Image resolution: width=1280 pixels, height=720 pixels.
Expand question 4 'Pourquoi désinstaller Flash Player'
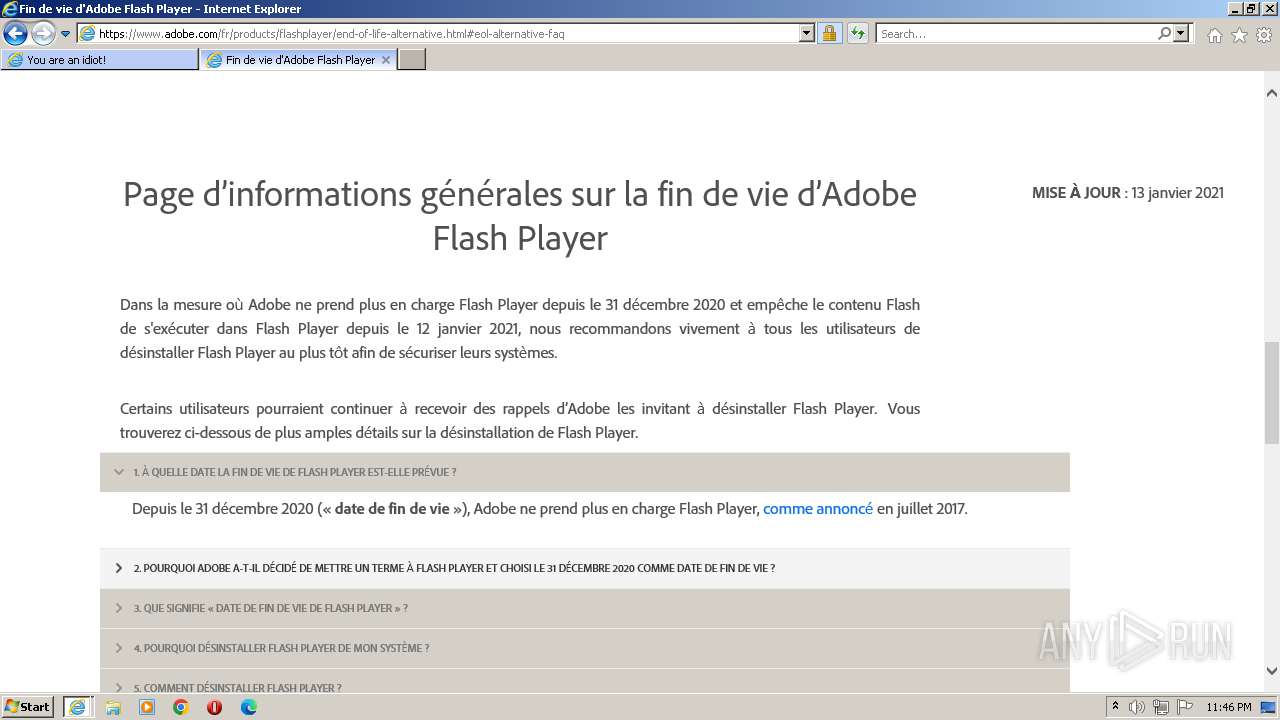(x=584, y=648)
